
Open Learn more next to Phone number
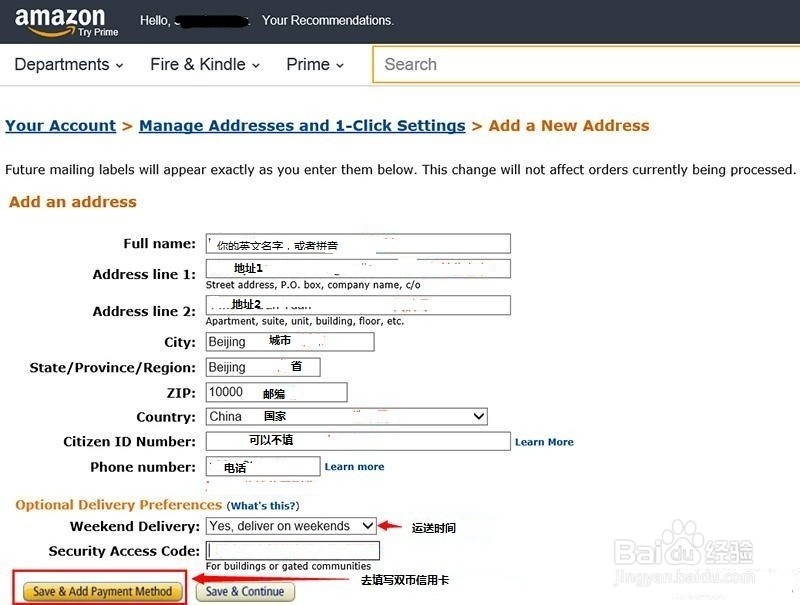tap(354, 466)
